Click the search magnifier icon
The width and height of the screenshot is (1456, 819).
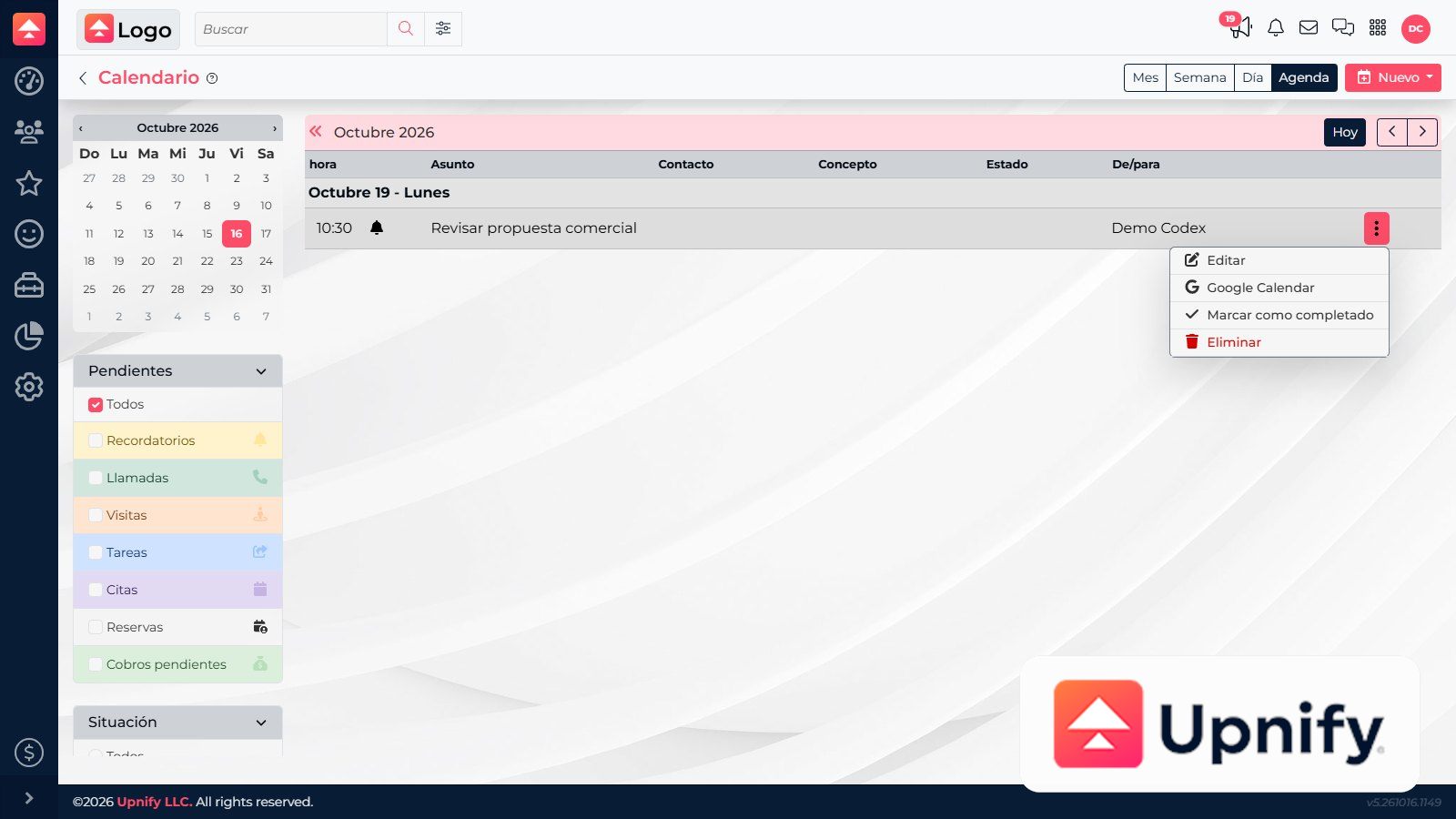pos(406,29)
